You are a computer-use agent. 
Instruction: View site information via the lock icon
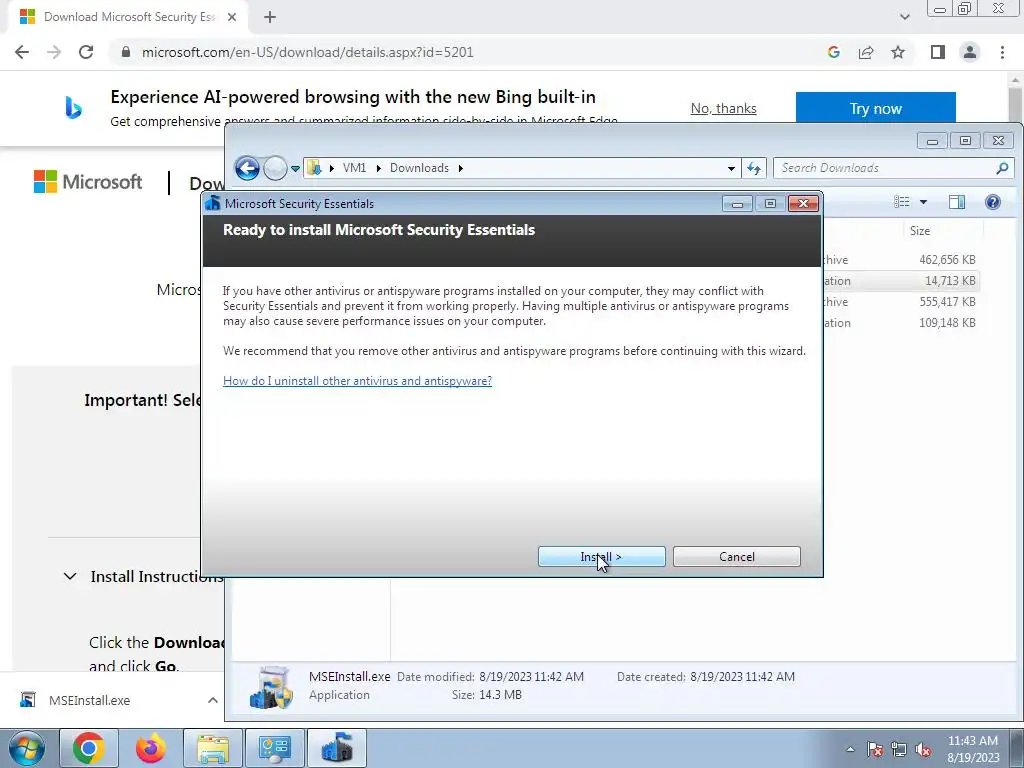[x=126, y=52]
